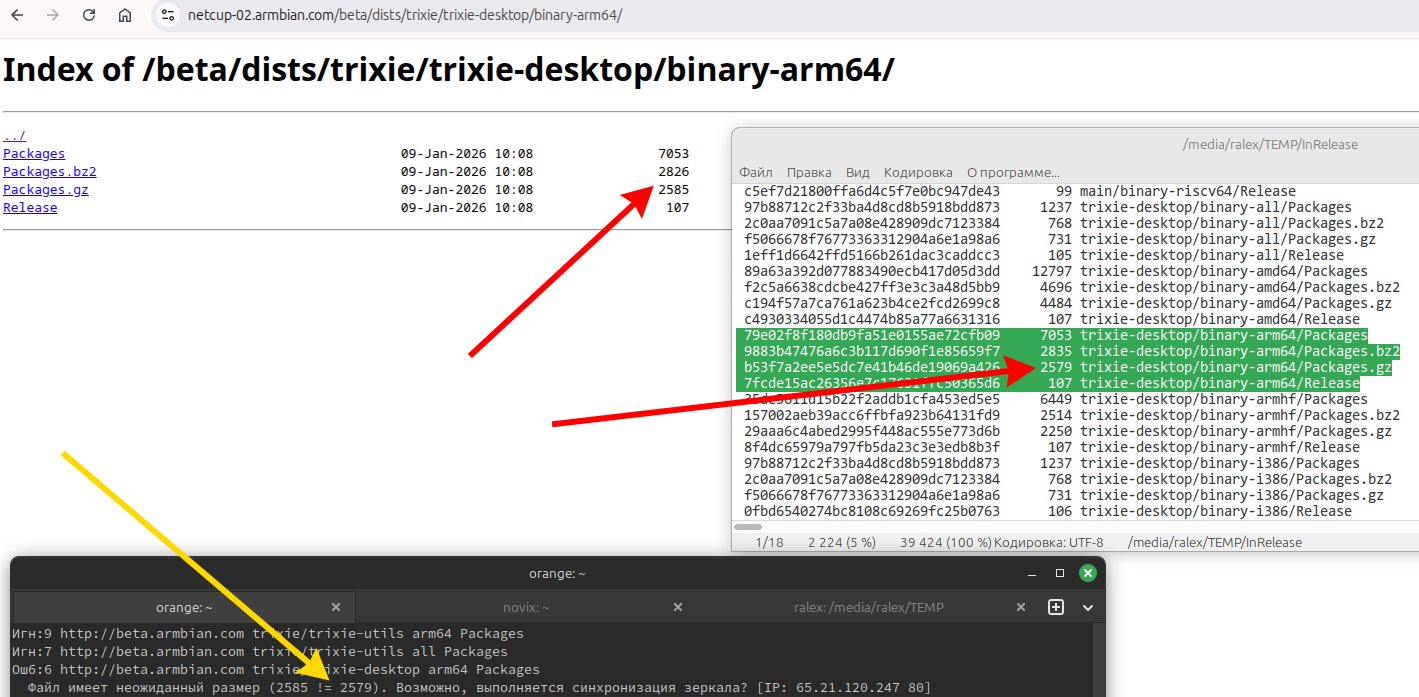Open the Packages.gz link
The height and width of the screenshot is (697, 1419).
[x=46, y=190]
